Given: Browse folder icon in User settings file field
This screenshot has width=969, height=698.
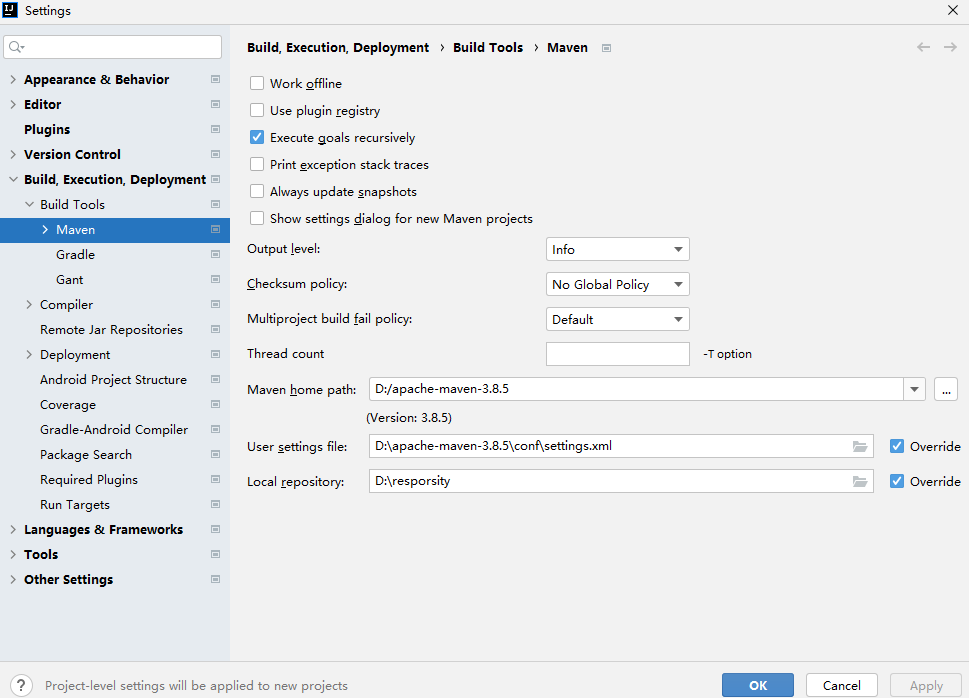Looking at the screenshot, I should (x=860, y=446).
